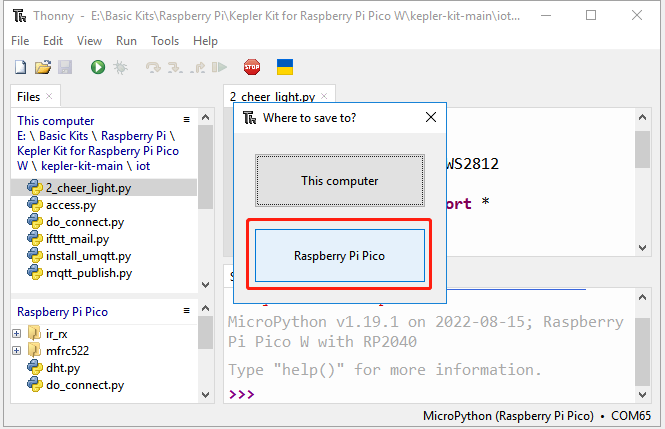665x429 pixels.
Task: Click editor scroll-down arrow
Action: point(643,248)
